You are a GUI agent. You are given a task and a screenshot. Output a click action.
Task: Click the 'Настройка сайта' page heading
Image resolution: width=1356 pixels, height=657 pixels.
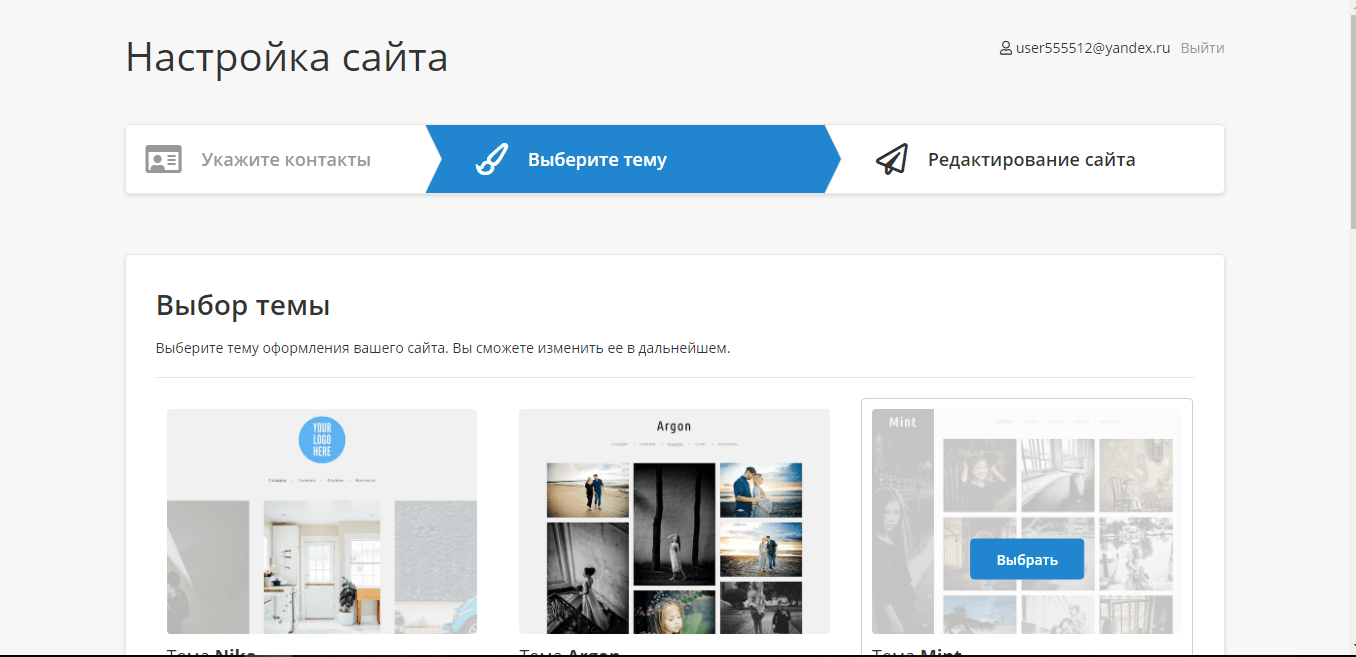(286, 57)
